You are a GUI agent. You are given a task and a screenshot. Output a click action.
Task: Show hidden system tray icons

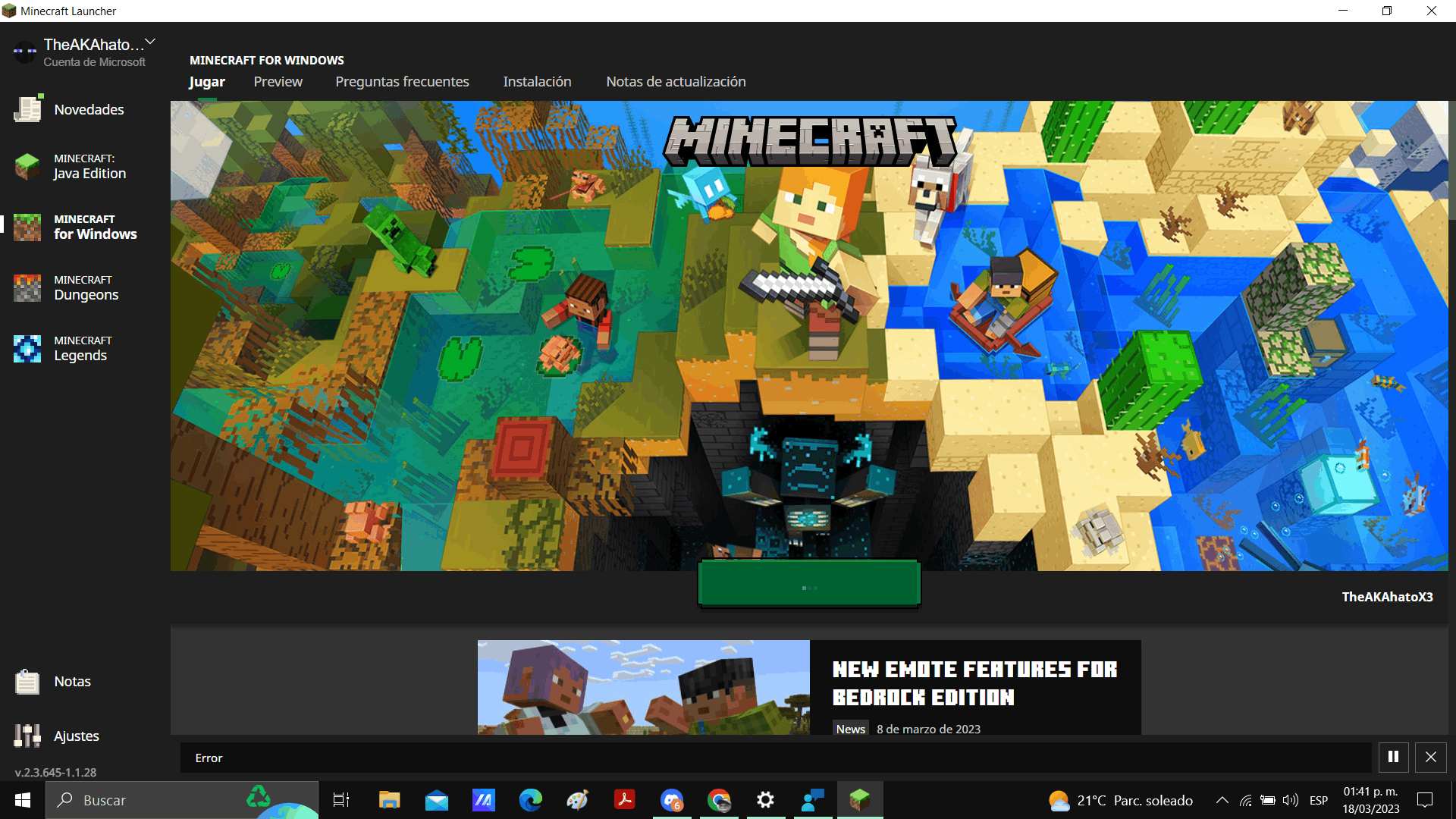coord(1222,800)
